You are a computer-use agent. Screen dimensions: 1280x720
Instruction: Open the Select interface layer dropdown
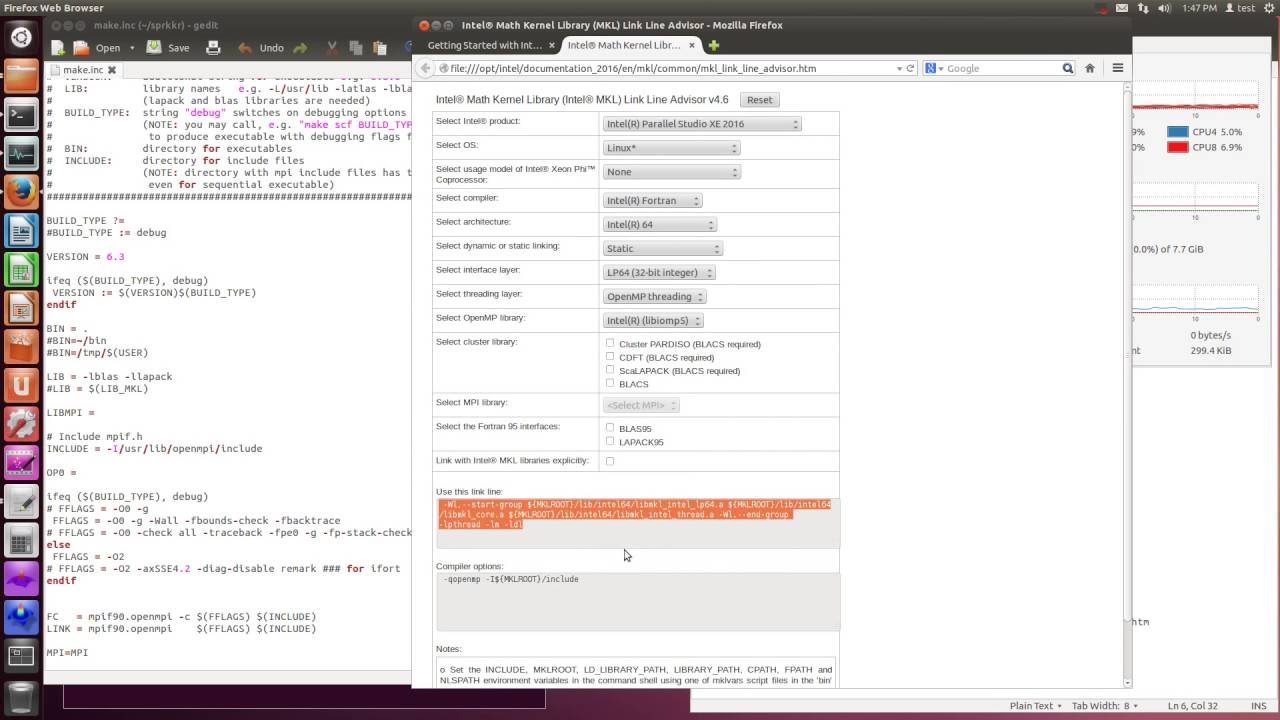tap(659, 272)
